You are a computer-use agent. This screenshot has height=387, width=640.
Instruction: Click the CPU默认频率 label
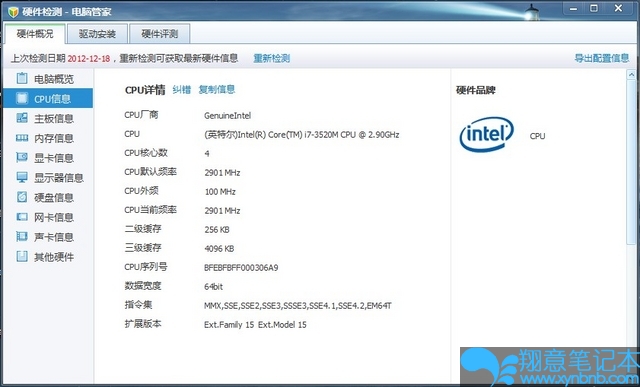tap(150, 172)
